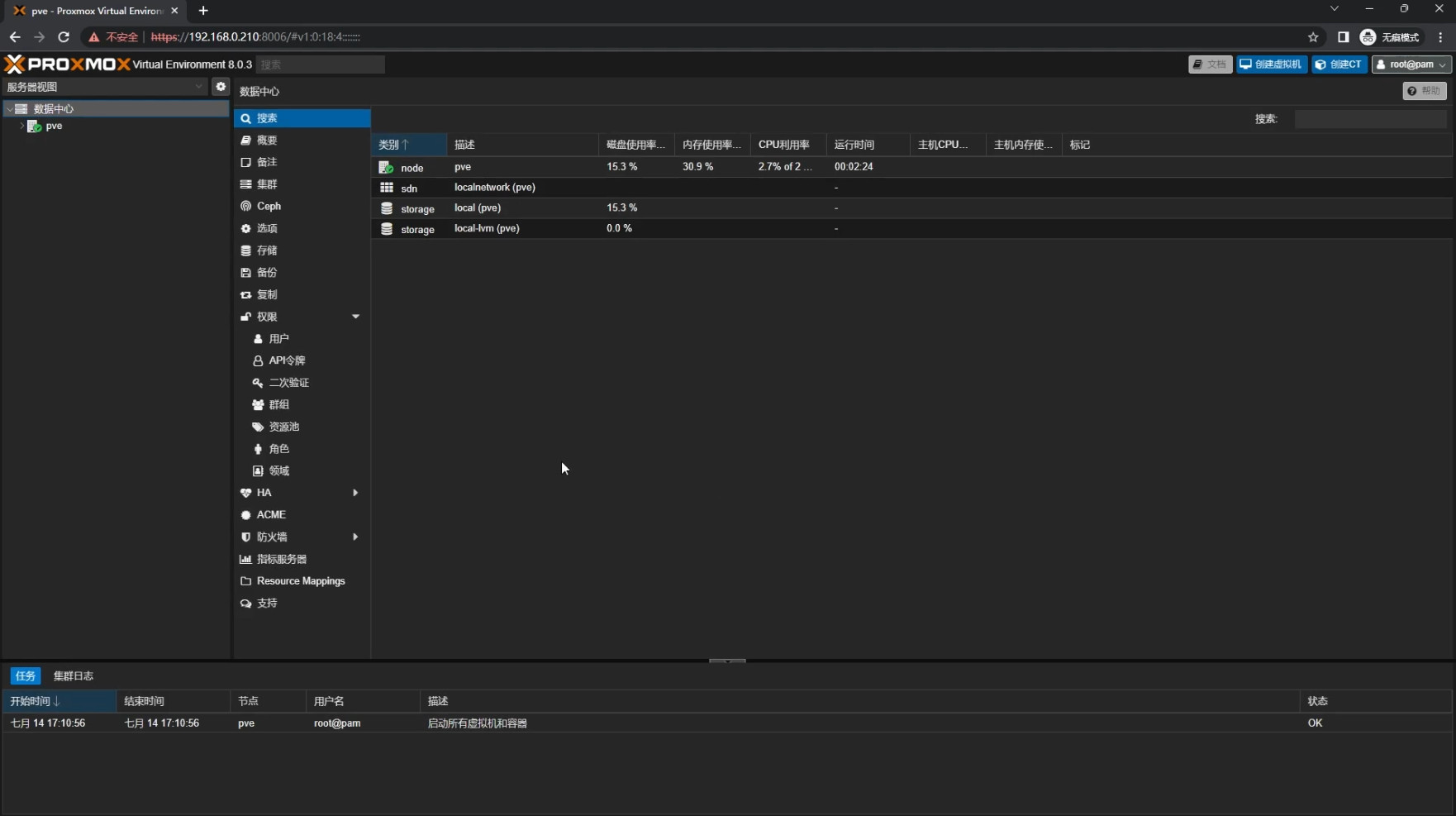The width and height of the screenshot is (1456, 816).
Task: Sort by the 类别 column header
Action: click(x=408, y=145)
